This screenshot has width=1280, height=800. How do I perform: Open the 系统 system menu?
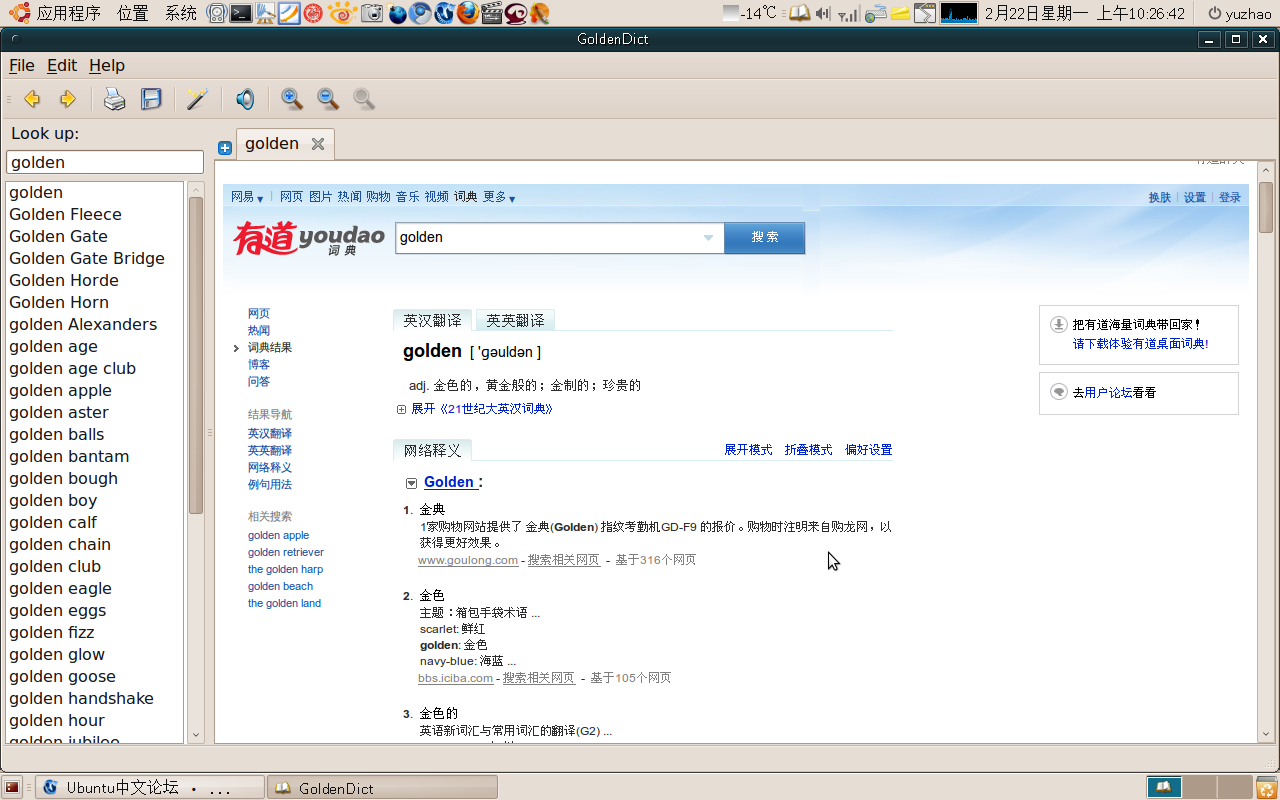pos(181,13)
